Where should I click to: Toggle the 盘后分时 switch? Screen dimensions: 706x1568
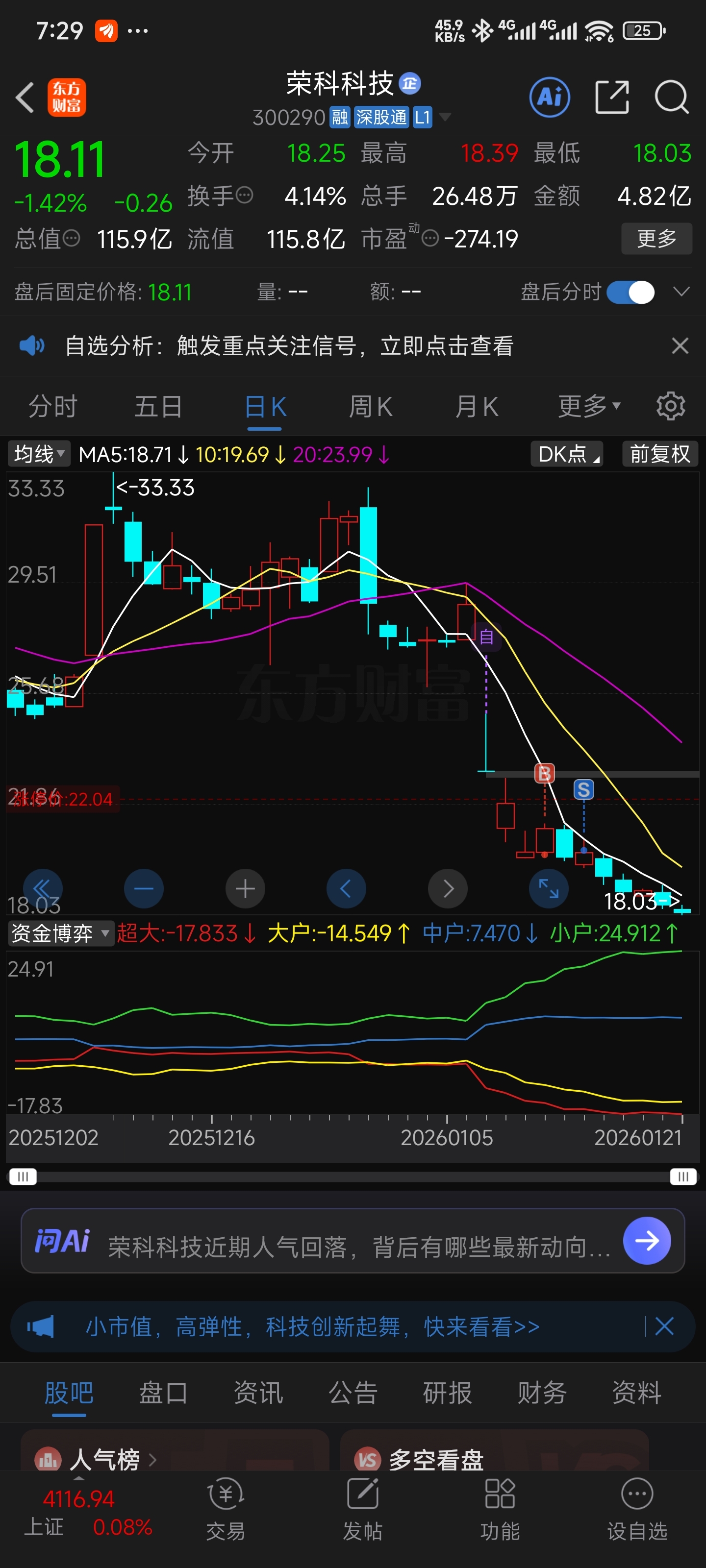click(x=631, y=292)
